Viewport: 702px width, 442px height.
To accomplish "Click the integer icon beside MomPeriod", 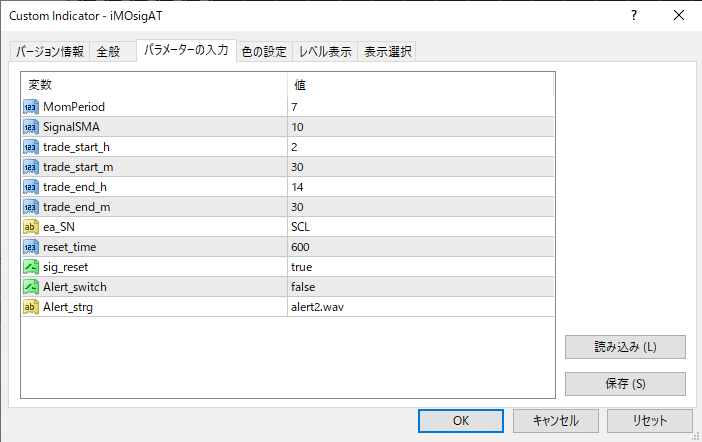I will (30, 107).
